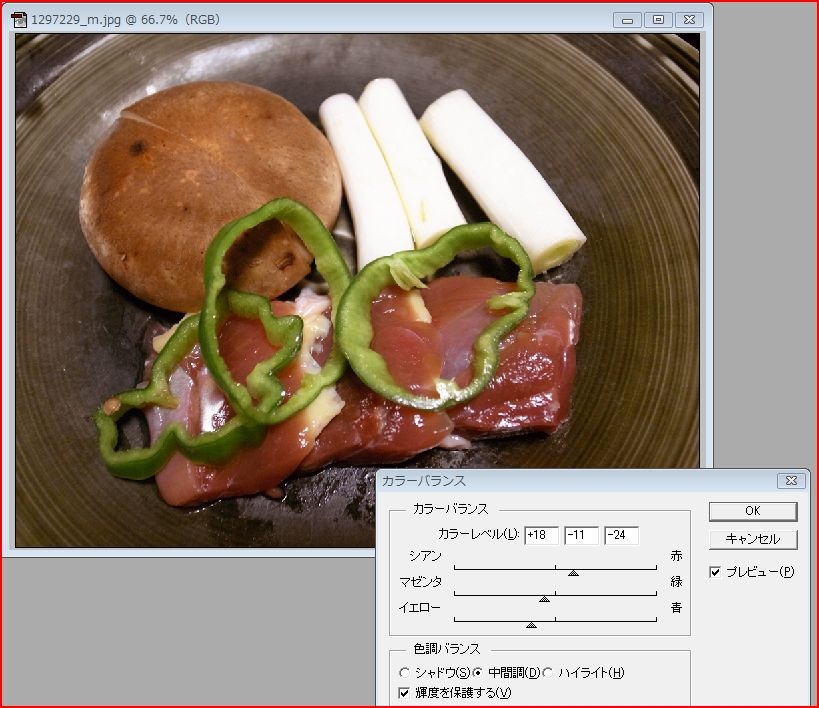Viewport: 819px width, 708px height.
Task: Click the +18 color level field
Action: 541,535
